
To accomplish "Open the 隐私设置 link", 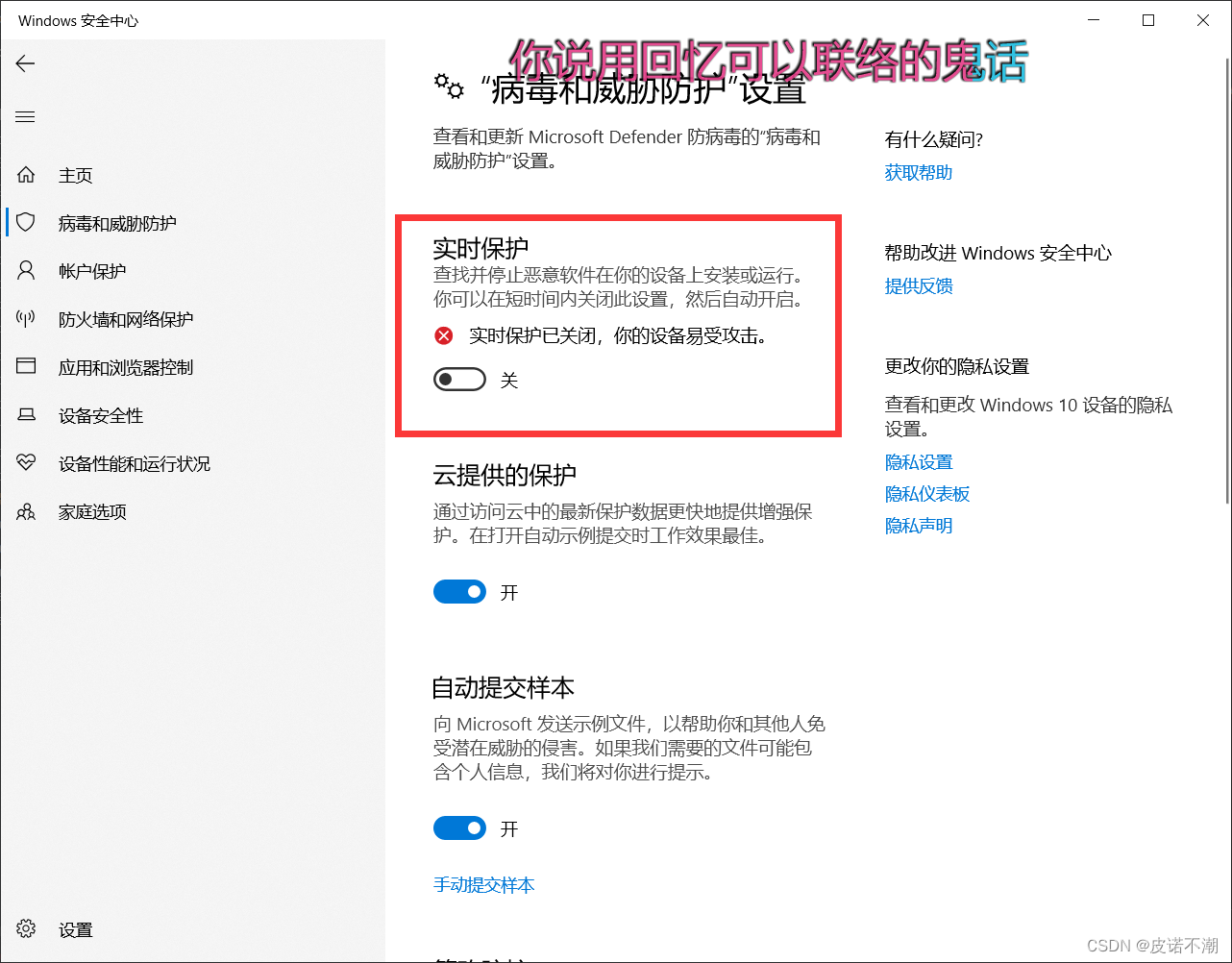I will point(919,462).
